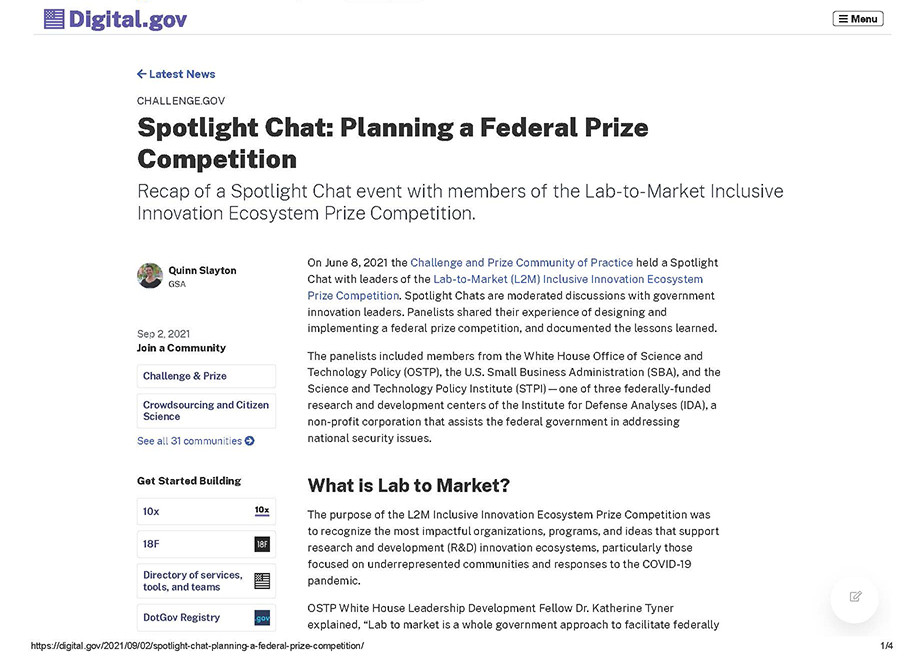Click the DotGov Registry .gov icon
The image size is (924, 669).
click(x=262, y=618)
